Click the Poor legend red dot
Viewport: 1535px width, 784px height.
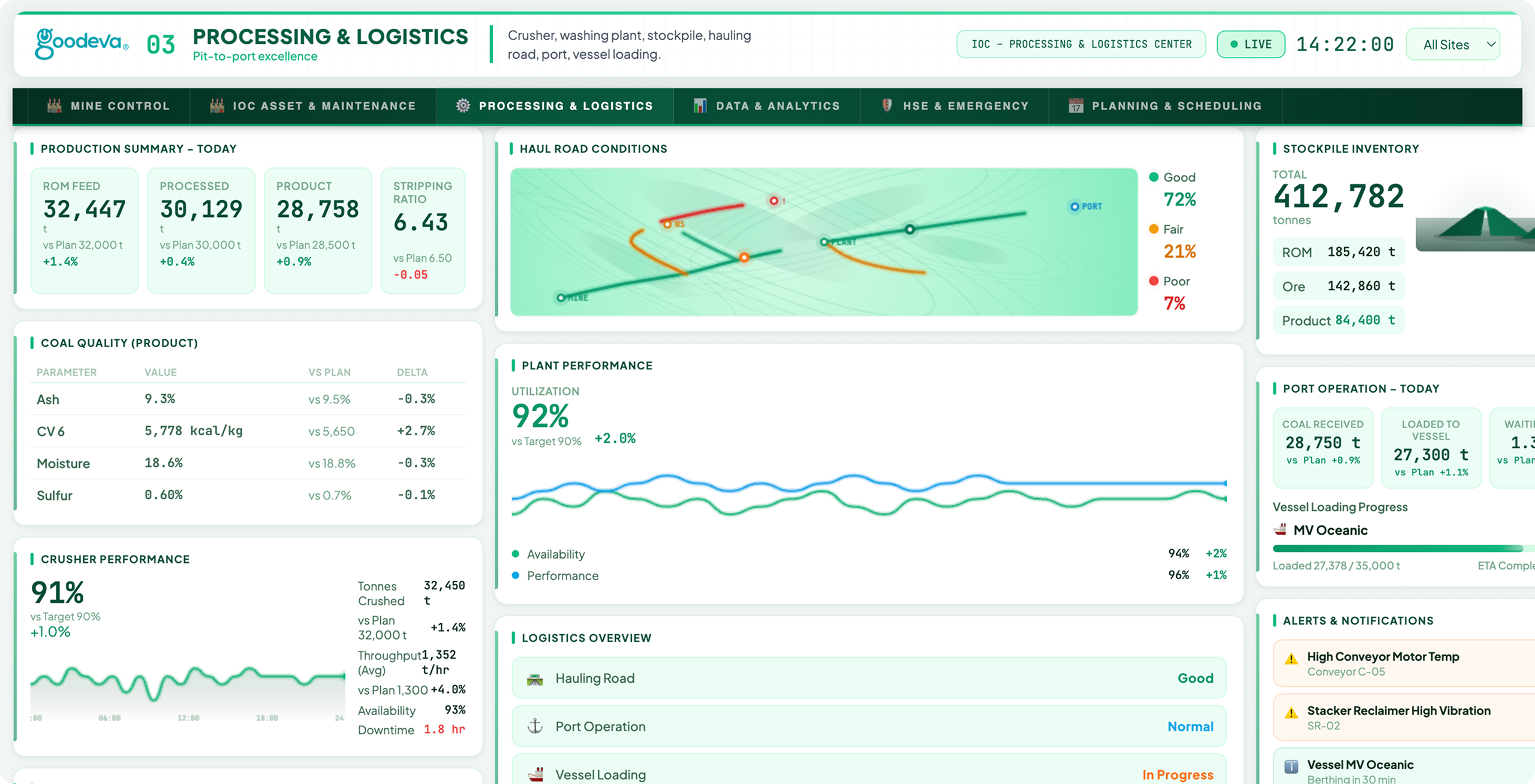(x=1154, y=281)
